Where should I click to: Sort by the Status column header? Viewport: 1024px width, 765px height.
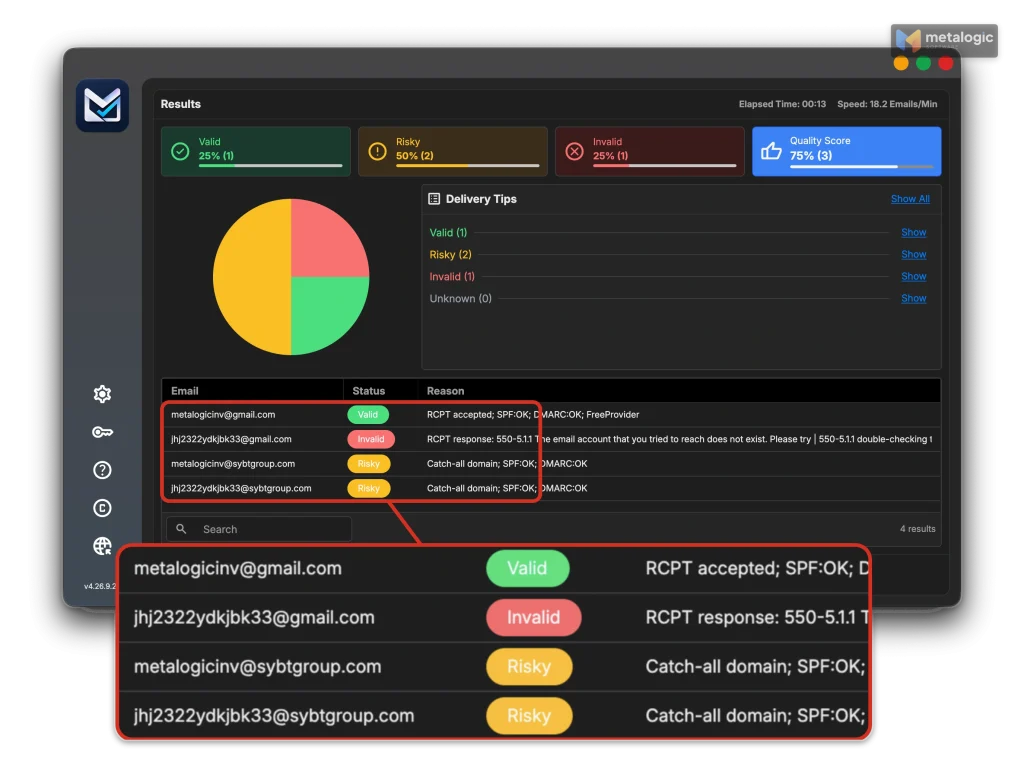click(368, 391)
